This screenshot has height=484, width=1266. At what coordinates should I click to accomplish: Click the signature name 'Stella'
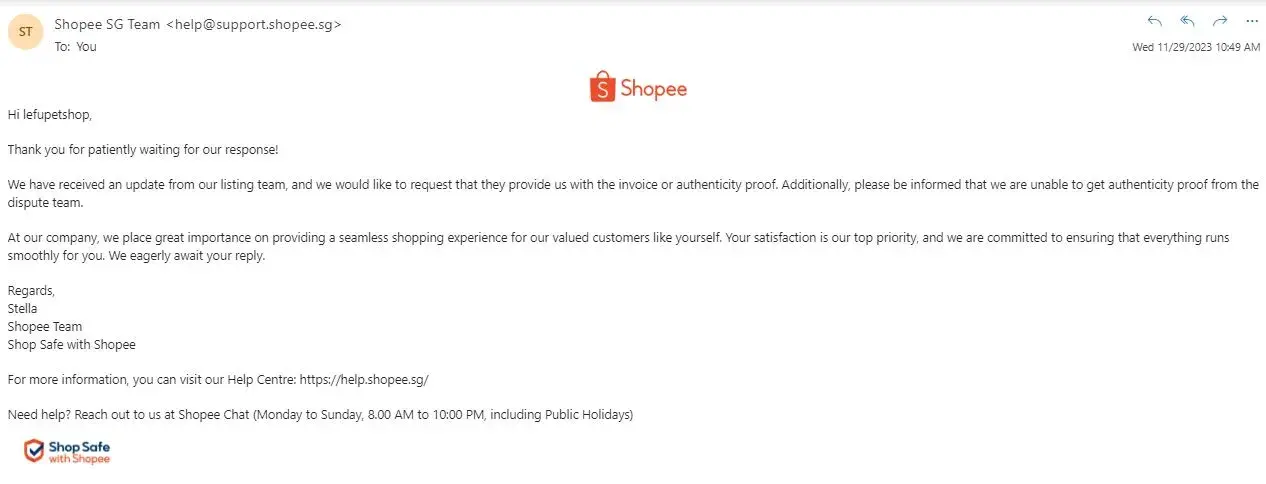tap(22, 308)
